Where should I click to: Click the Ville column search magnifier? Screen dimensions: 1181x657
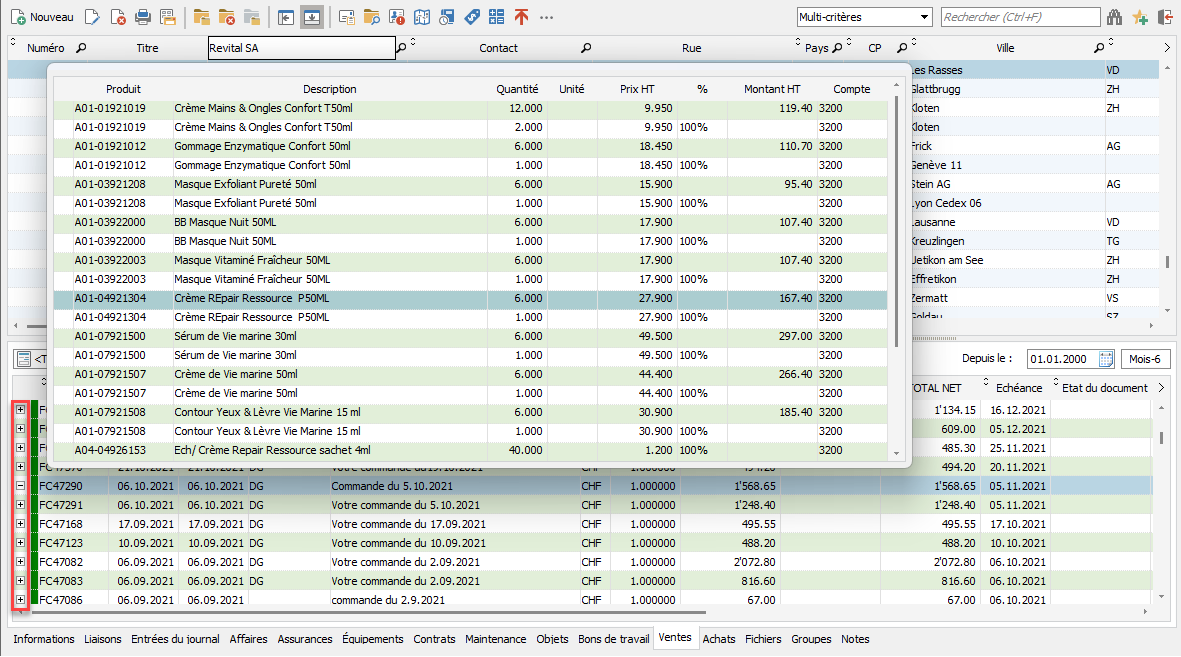click(x=1099, y=47)
